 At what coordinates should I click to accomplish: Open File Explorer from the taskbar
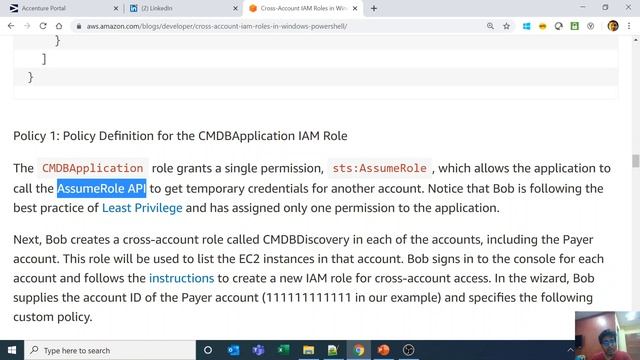coord(309,350)
